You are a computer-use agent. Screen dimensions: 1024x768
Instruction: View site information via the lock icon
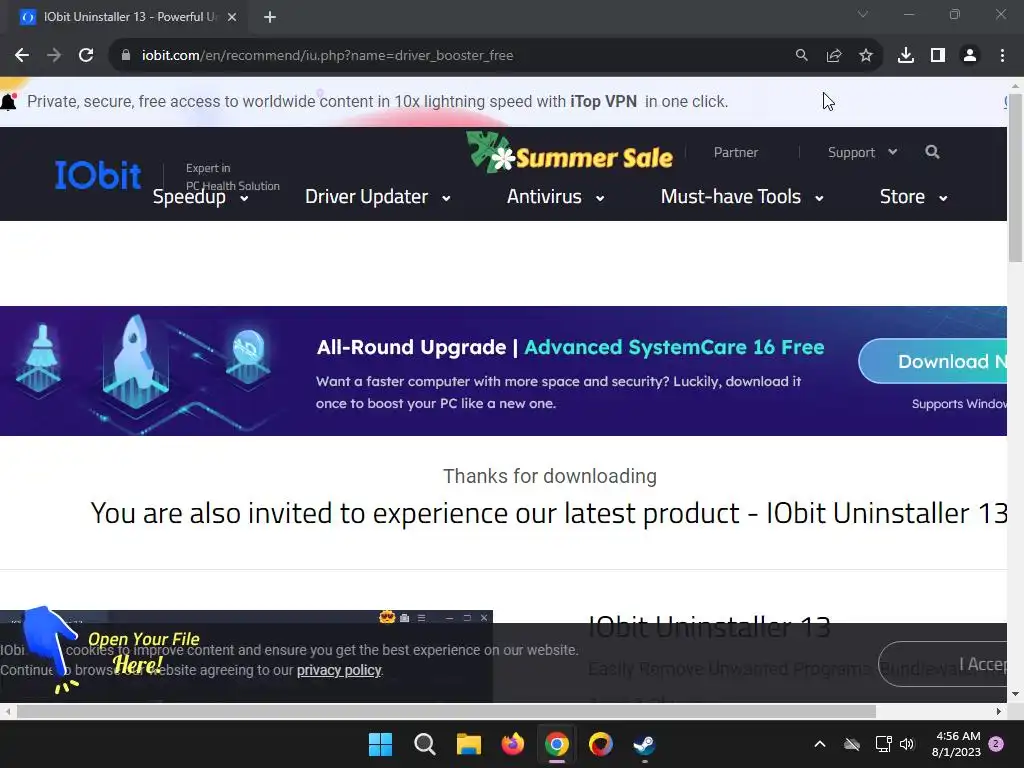[x=126, y=56]
